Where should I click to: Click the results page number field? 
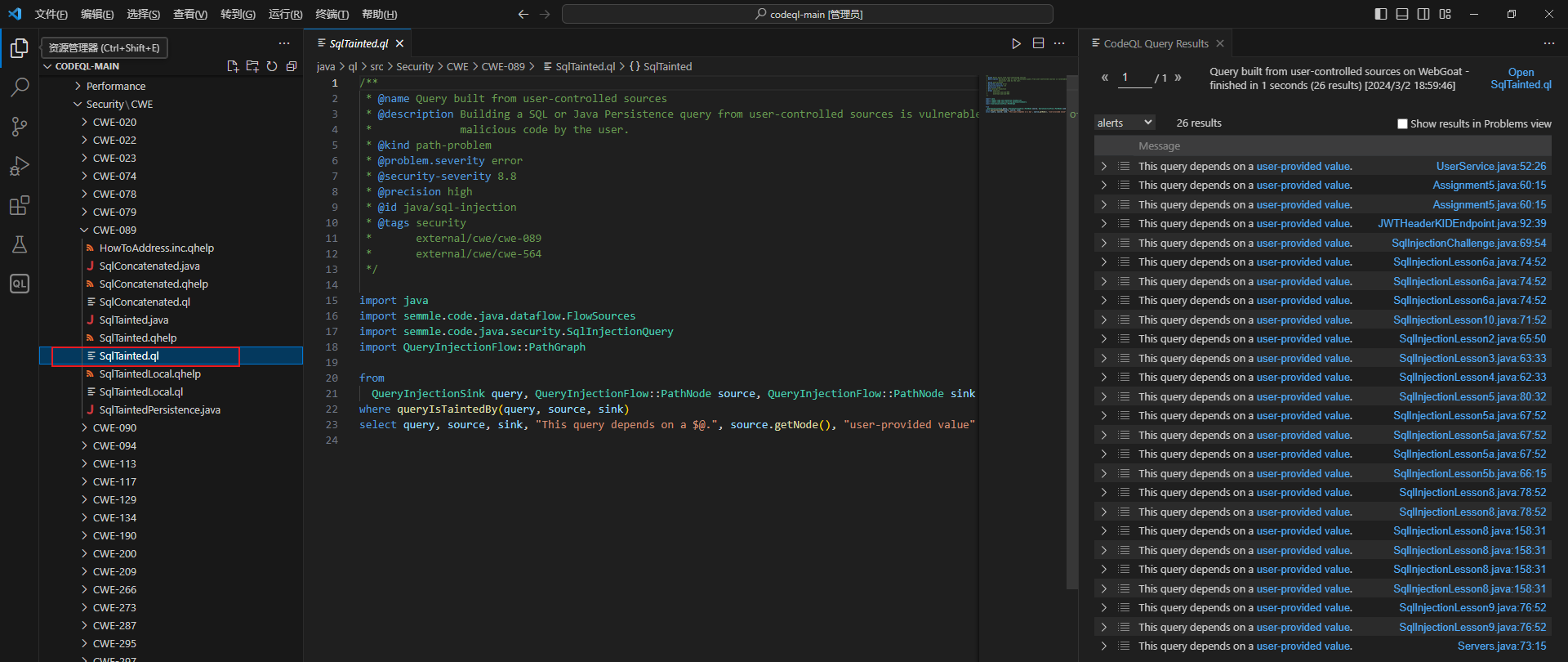click(x=1134, y=78)
